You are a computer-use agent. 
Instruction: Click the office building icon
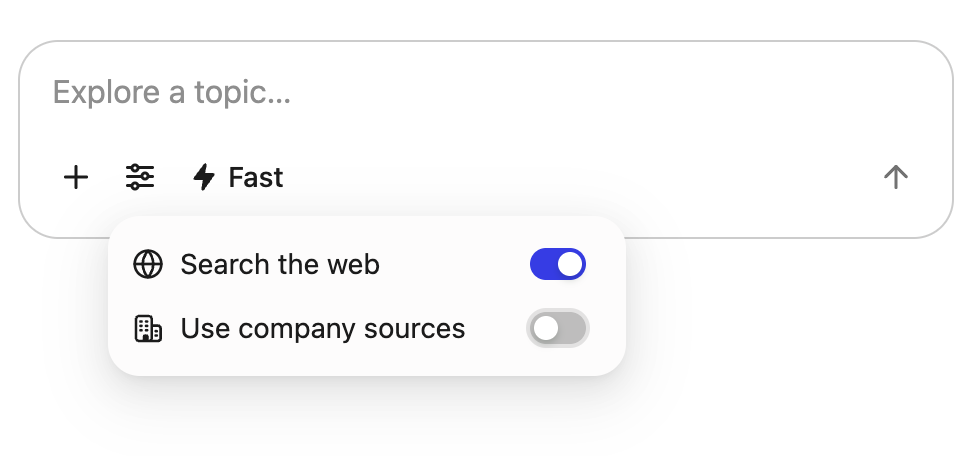(x=148, y=328)
